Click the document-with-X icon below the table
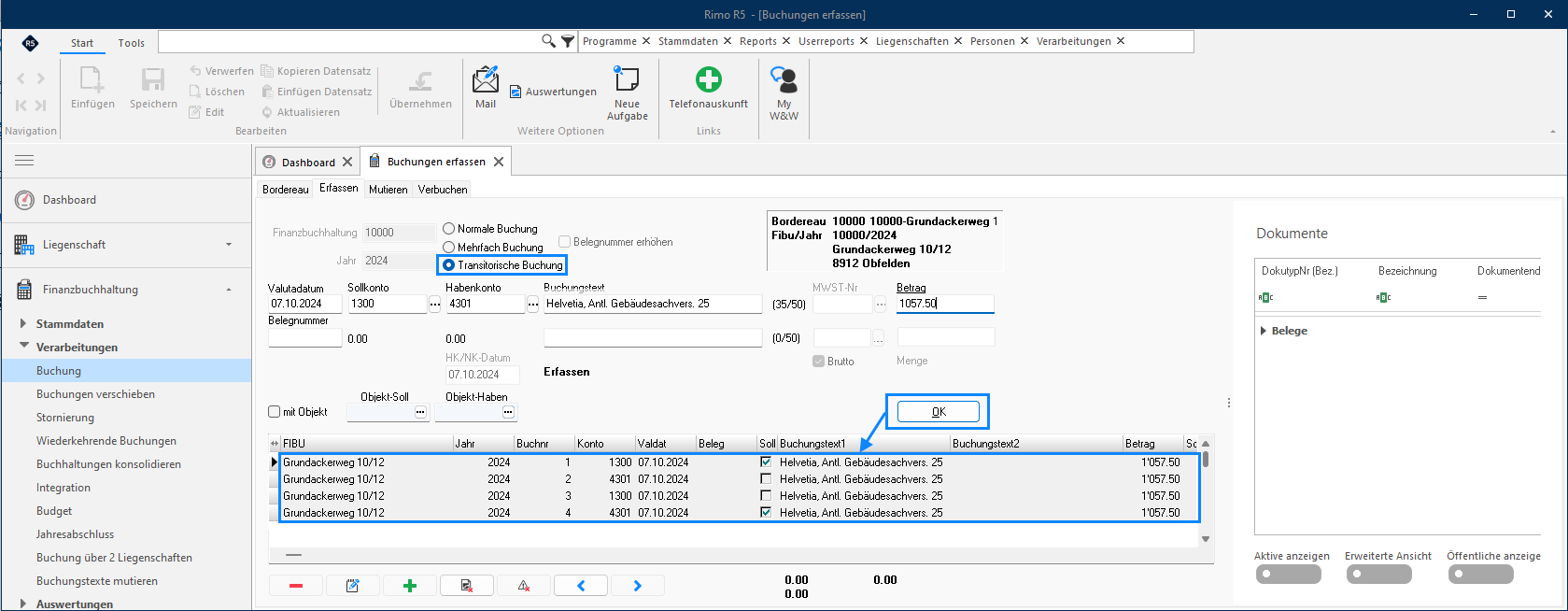The image size is (1568, 611). [467, 586]
